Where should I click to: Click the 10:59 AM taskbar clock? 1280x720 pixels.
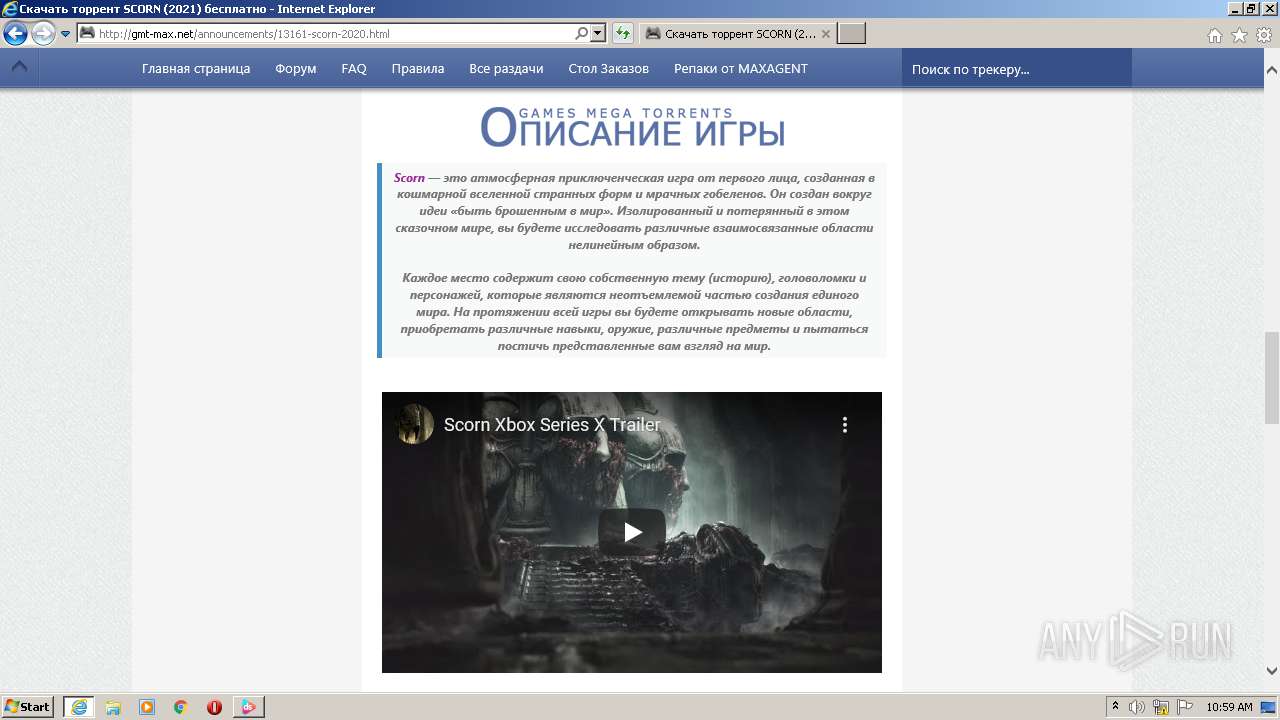(x=1230, y=707)
